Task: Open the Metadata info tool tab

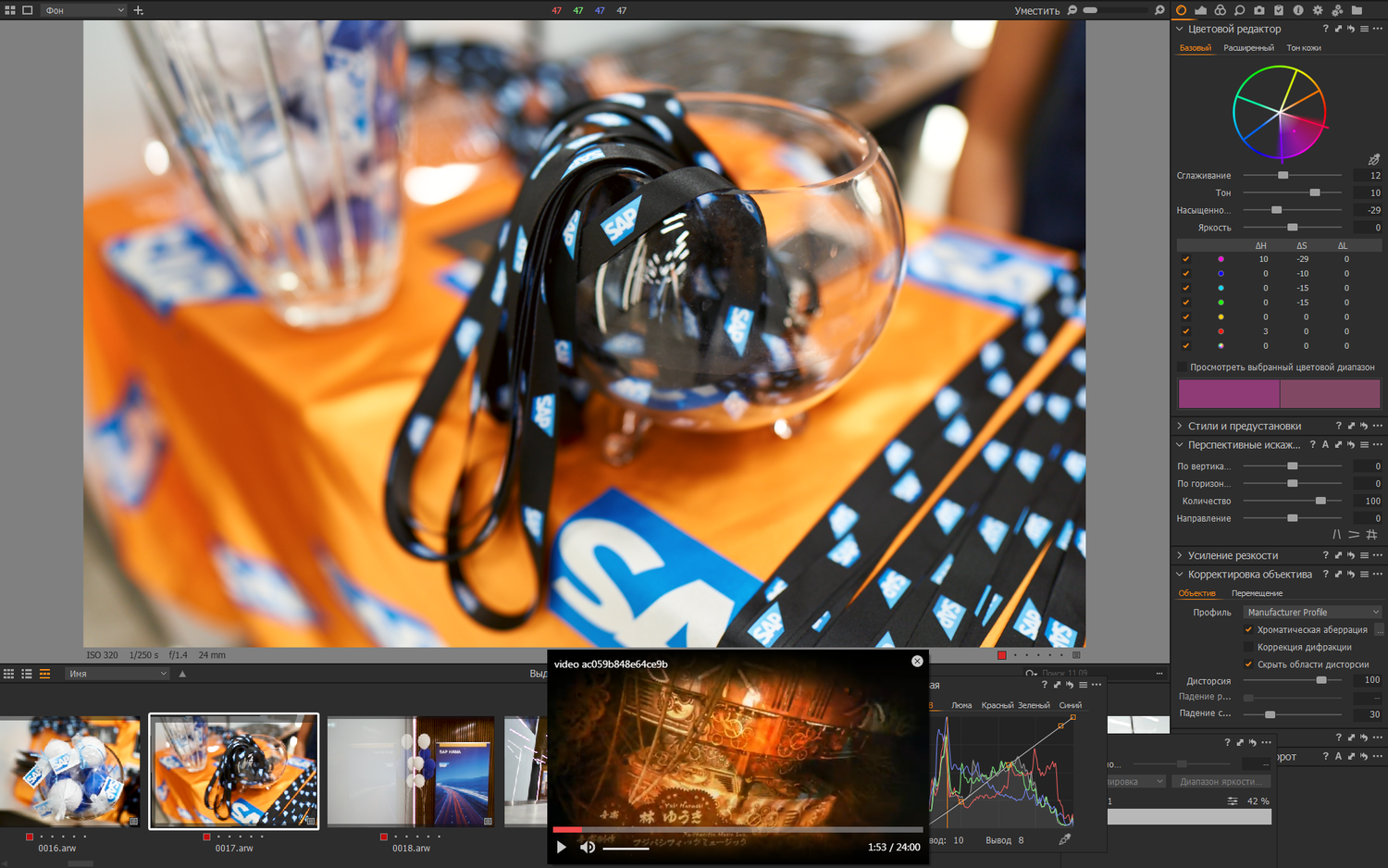Action: tap(1298, 10)
